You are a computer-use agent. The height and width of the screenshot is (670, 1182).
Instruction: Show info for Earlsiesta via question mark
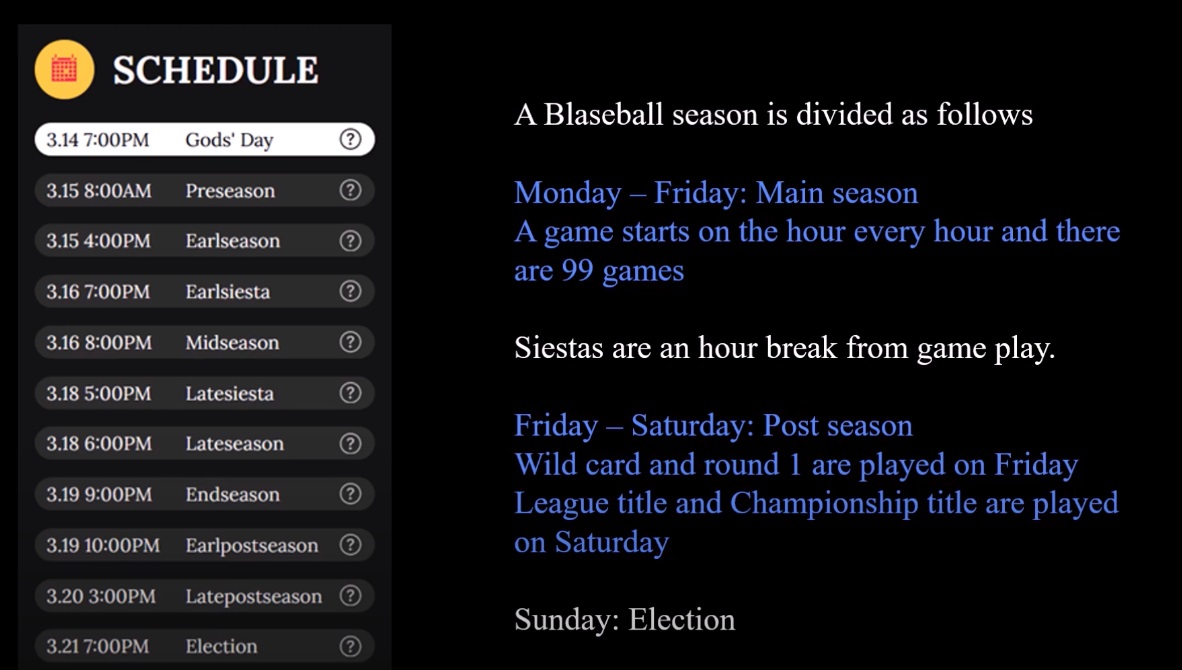351,291
